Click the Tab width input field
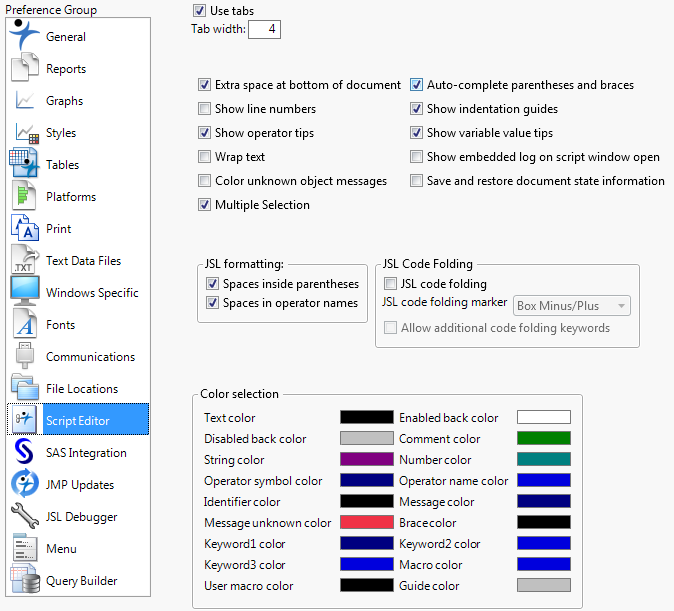Image resolution: width=674 pixels, height=611 pixels. (265, 29)
